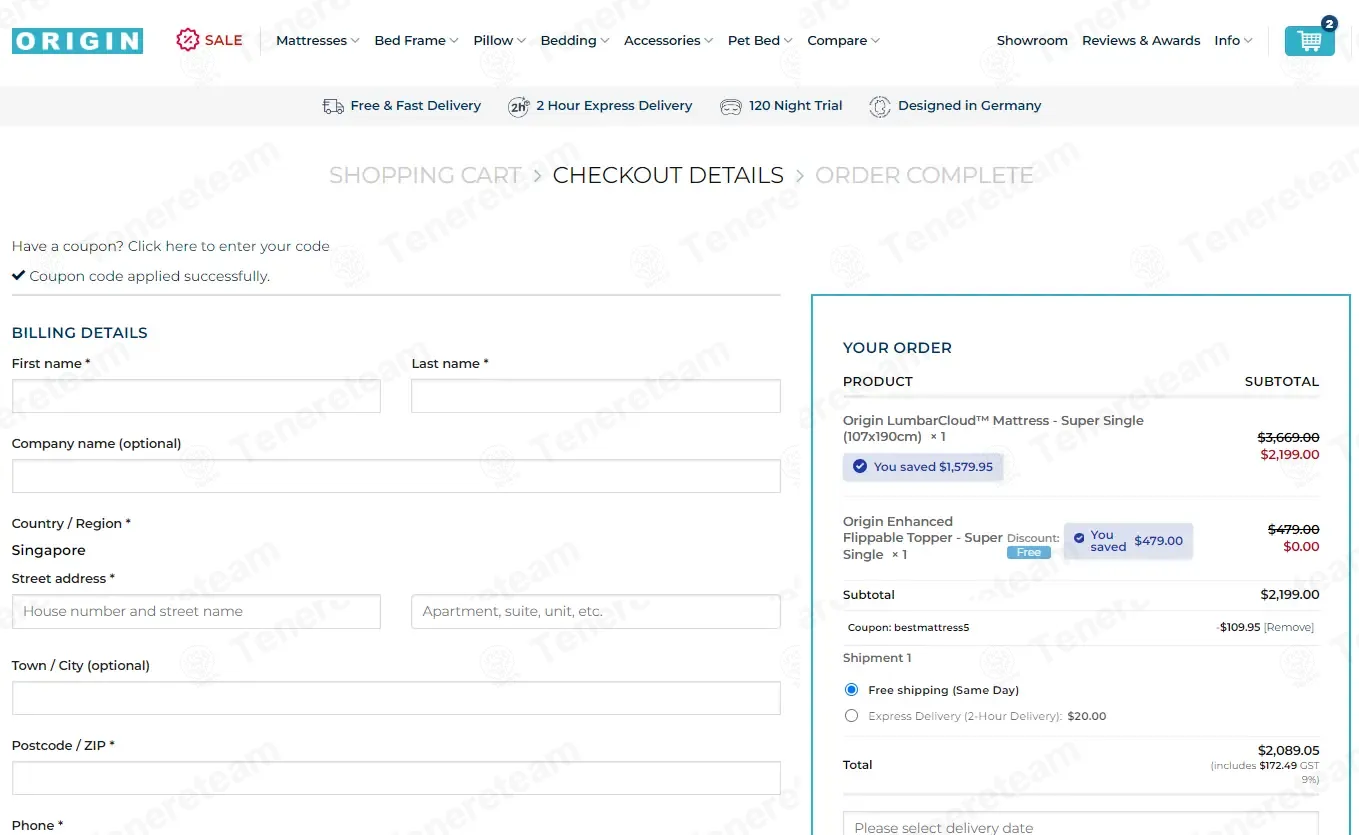
Task: Click the 120 Night Trial mattress icon
Action: pos(731,106)
